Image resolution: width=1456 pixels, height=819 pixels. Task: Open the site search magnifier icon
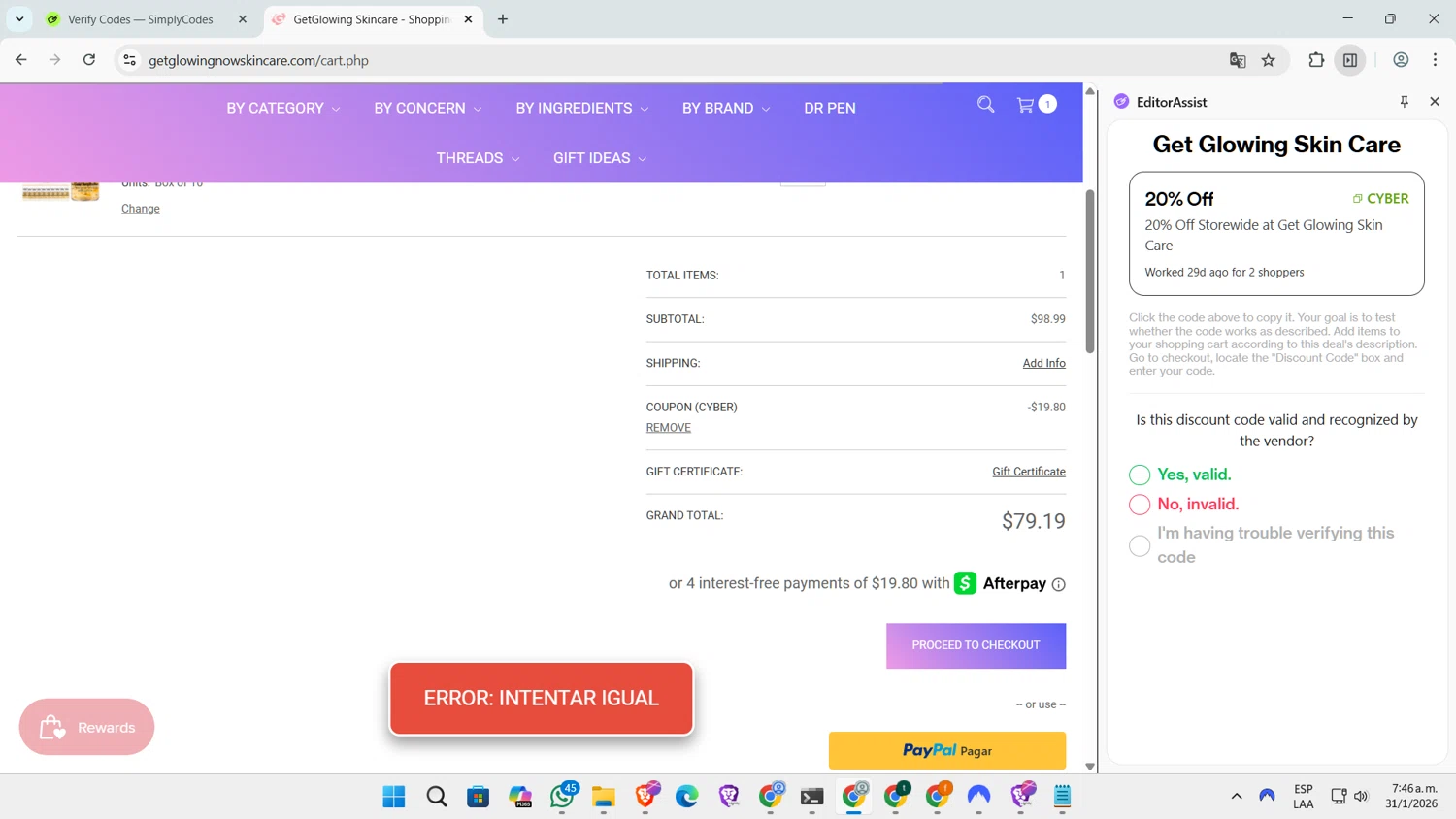pos(985,105)
